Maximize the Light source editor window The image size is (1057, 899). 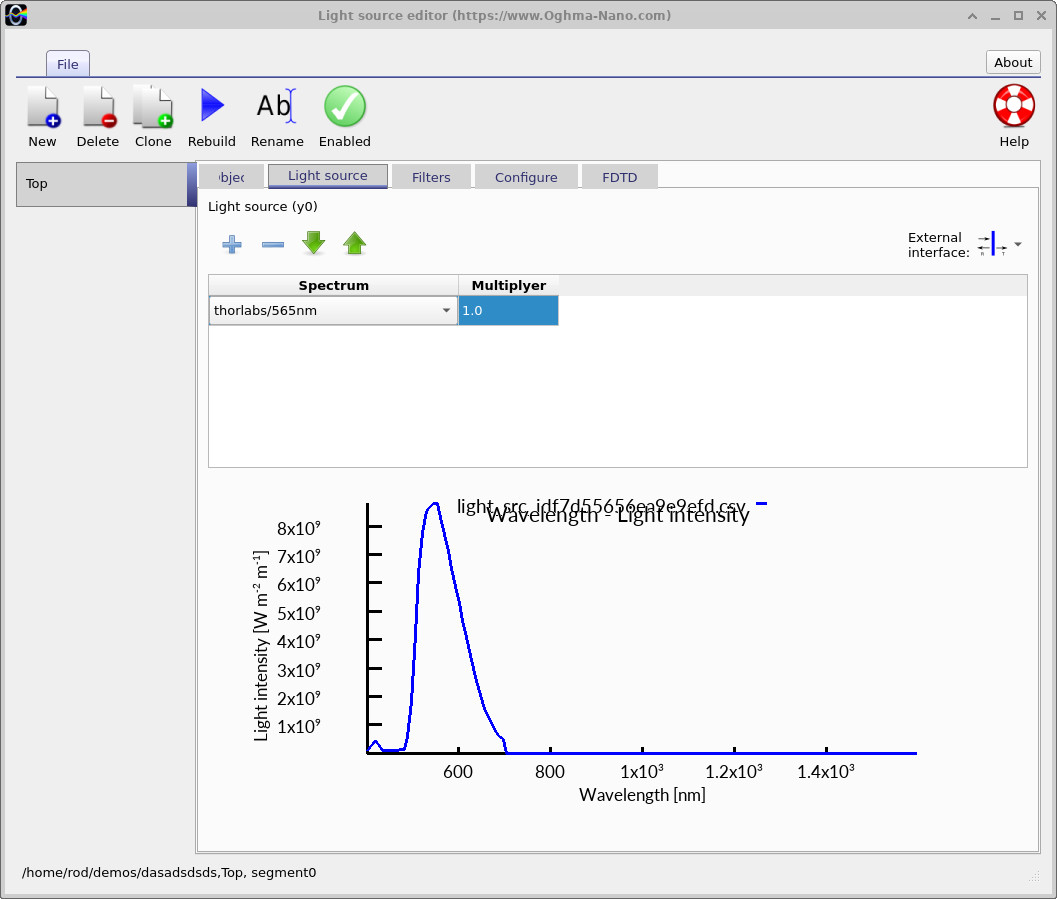coord(1018,16)
